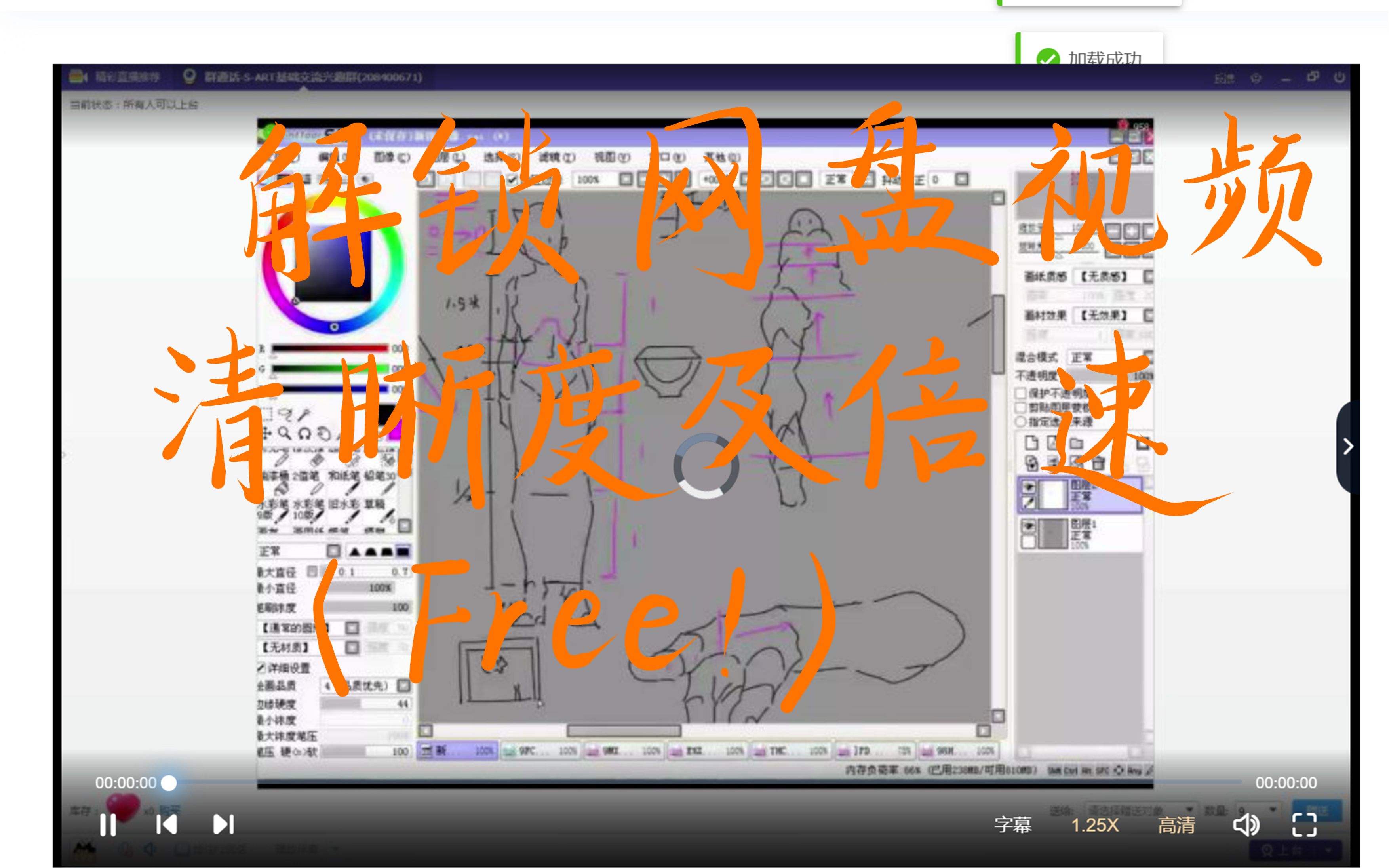1389x868 pixels.
Task: Open brush 【无材质】 texture dropdown
Action: [x=309, y=647]
